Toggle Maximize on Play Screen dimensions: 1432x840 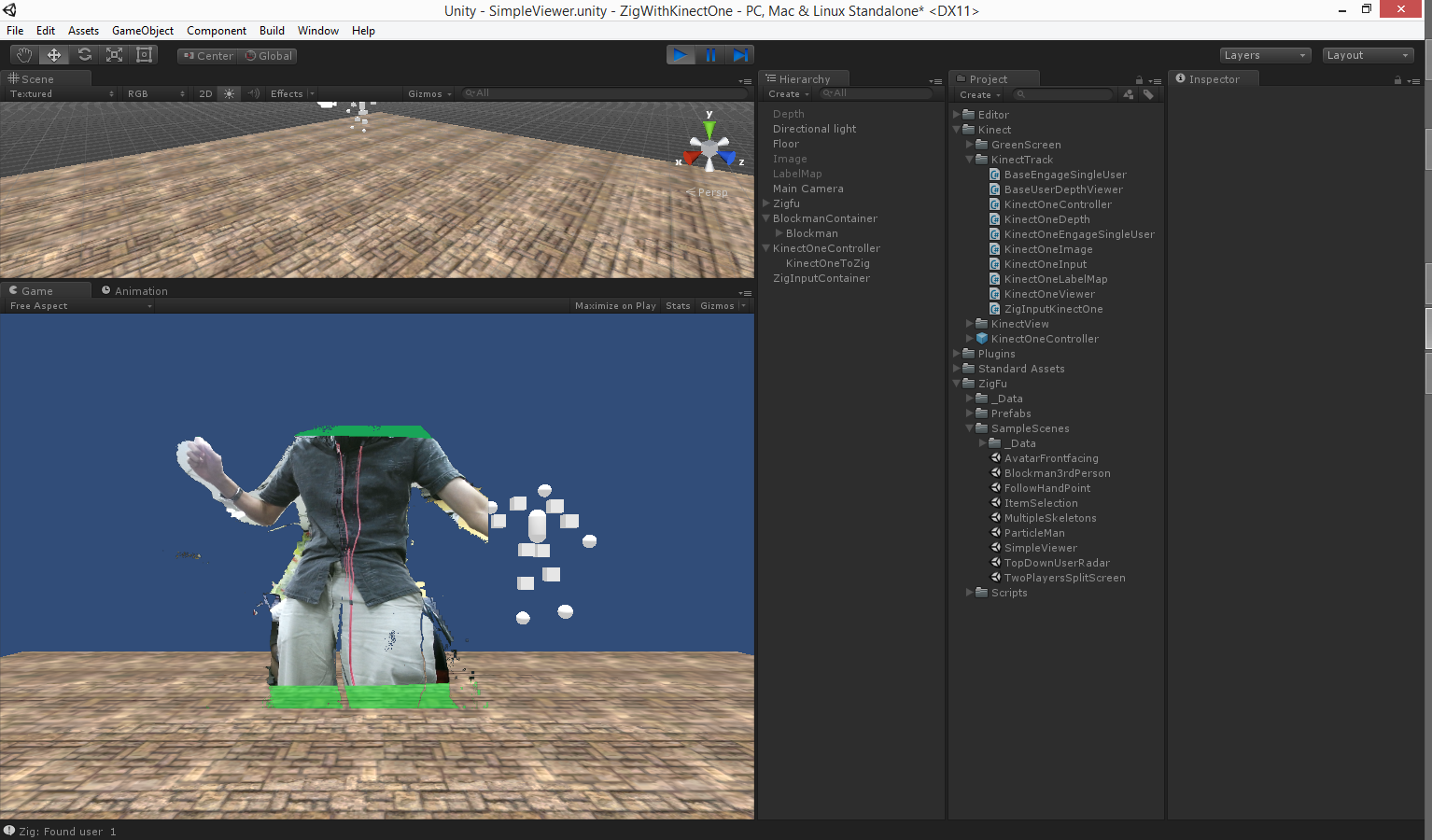point(615,306)
